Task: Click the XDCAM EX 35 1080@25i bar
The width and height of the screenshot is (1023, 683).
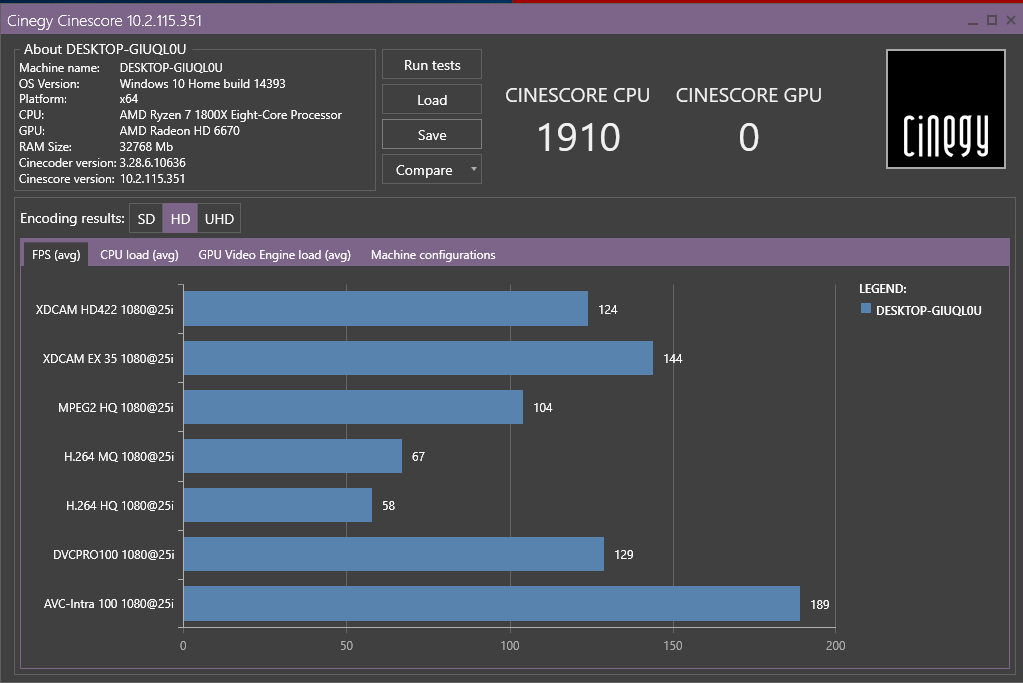Action: [418, 357]
